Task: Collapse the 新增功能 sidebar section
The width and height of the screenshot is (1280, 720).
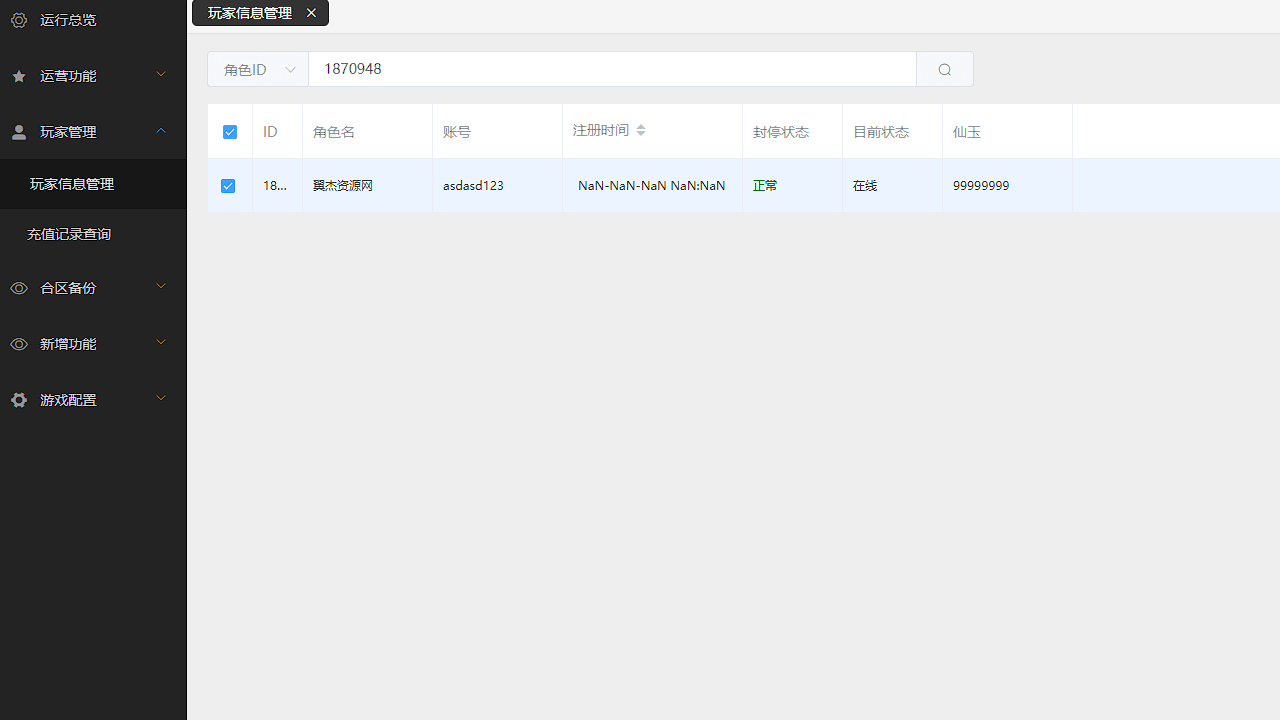Action: click(x=90, y=343)
